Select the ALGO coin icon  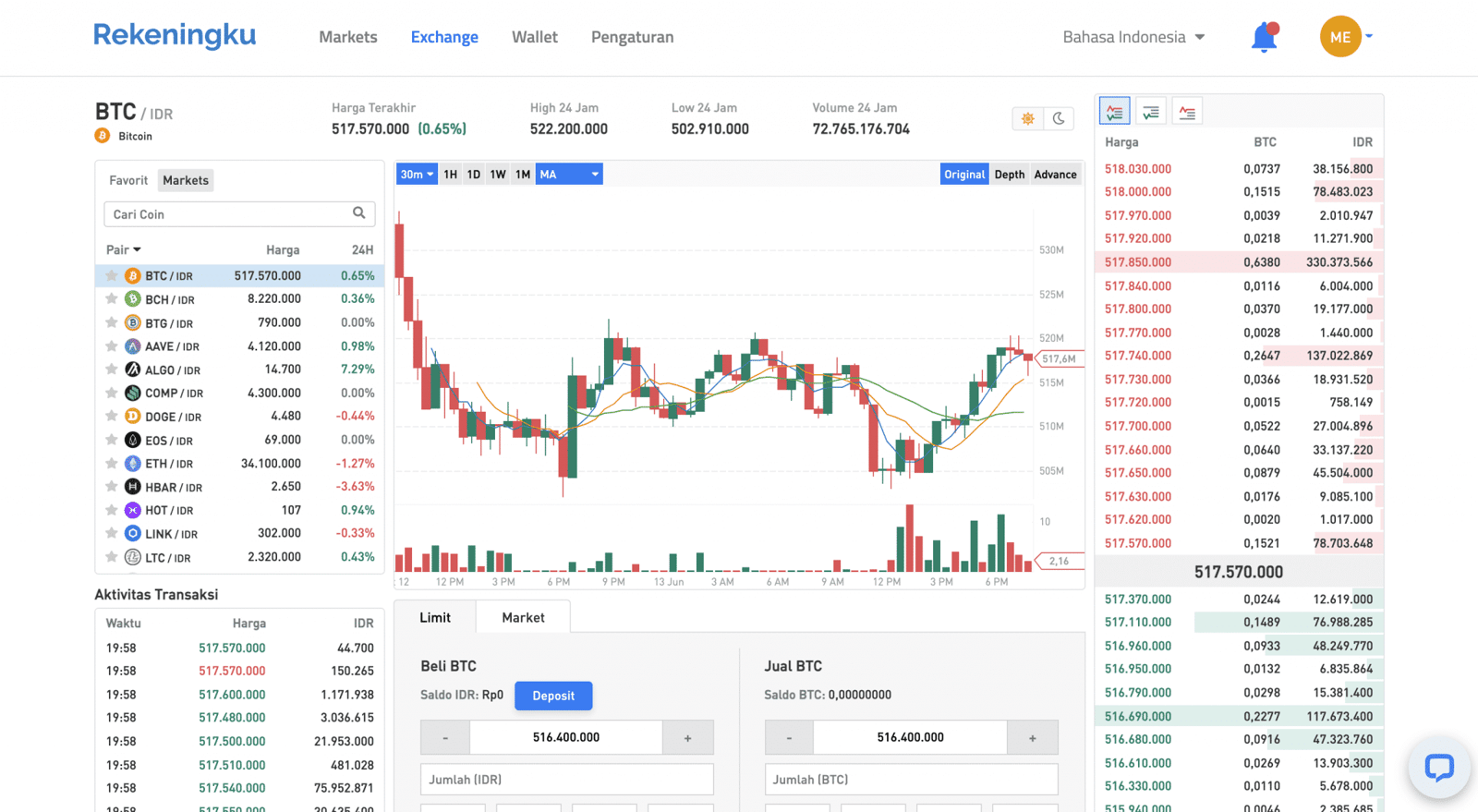pyautogui.click(x=132, y=370)
